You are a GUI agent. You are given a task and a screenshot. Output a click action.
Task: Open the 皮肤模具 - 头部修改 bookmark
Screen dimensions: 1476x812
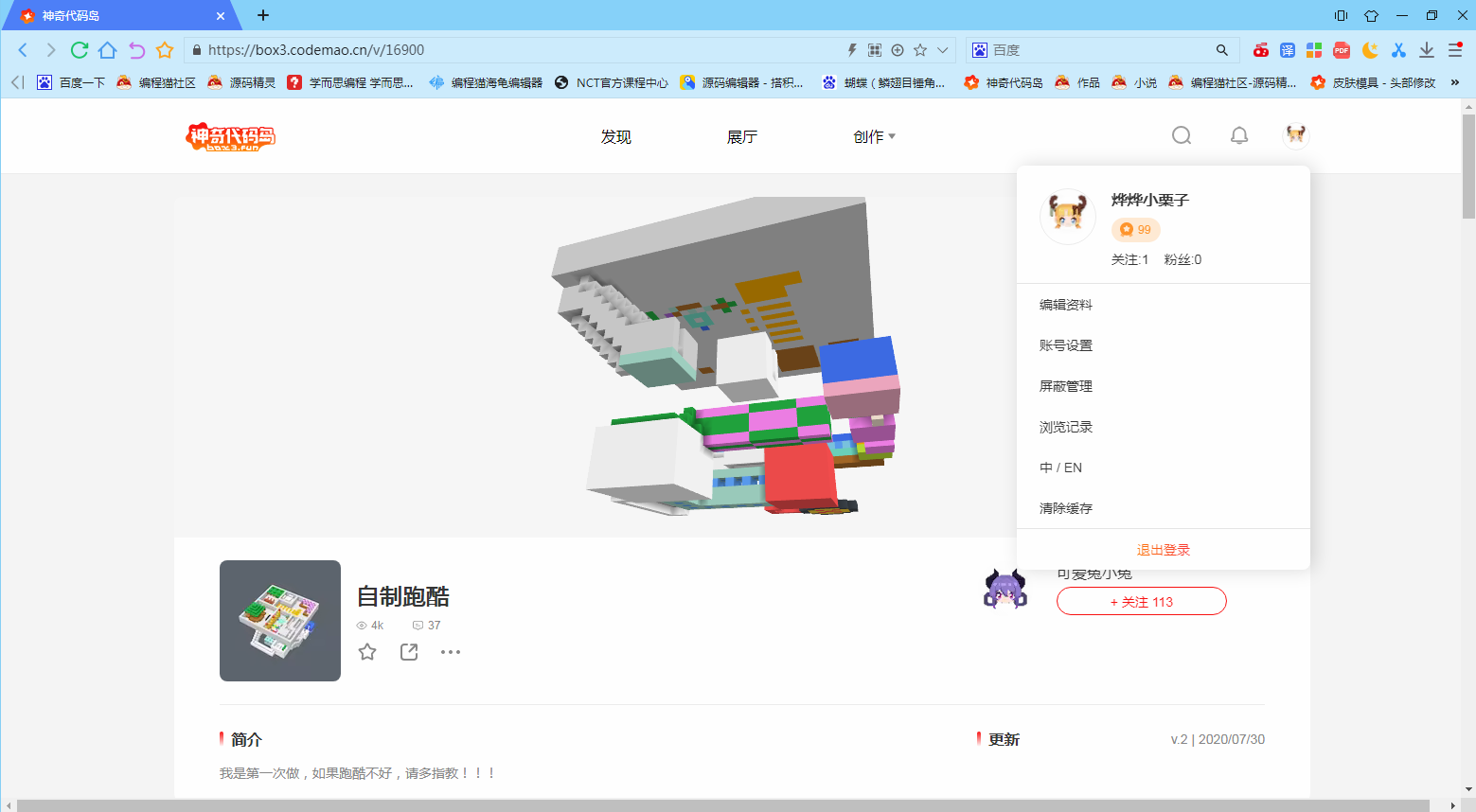pyautogui.click(x=1373, y=82)
